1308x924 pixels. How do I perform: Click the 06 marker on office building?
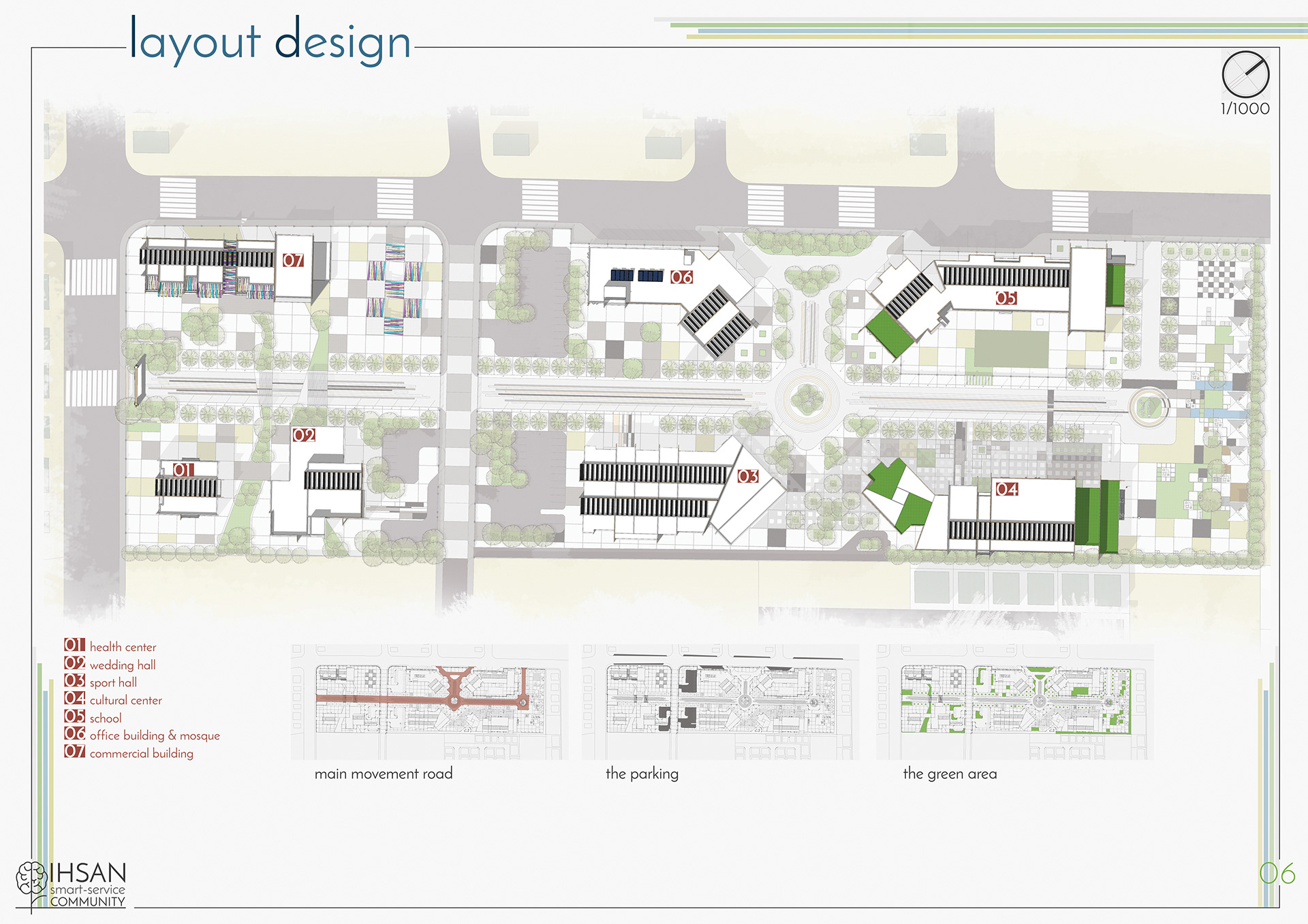681,277
